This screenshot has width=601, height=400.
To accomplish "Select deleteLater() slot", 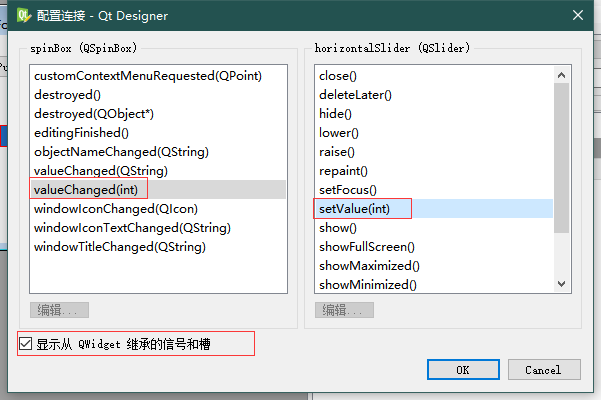I will coord(355,94).
